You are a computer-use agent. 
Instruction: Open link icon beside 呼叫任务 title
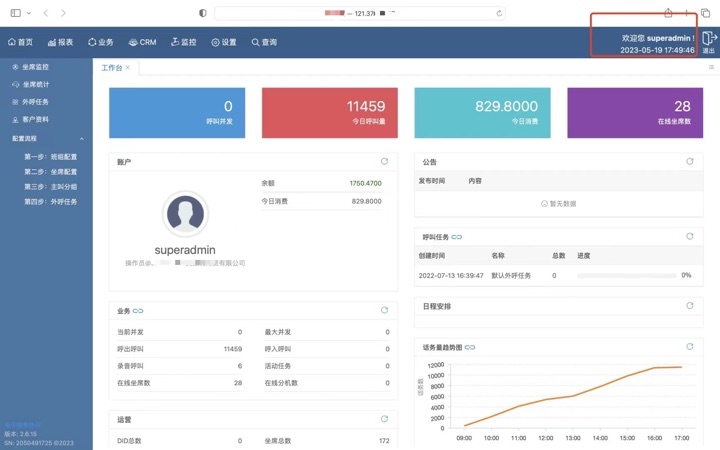click(x=456, y=237)
